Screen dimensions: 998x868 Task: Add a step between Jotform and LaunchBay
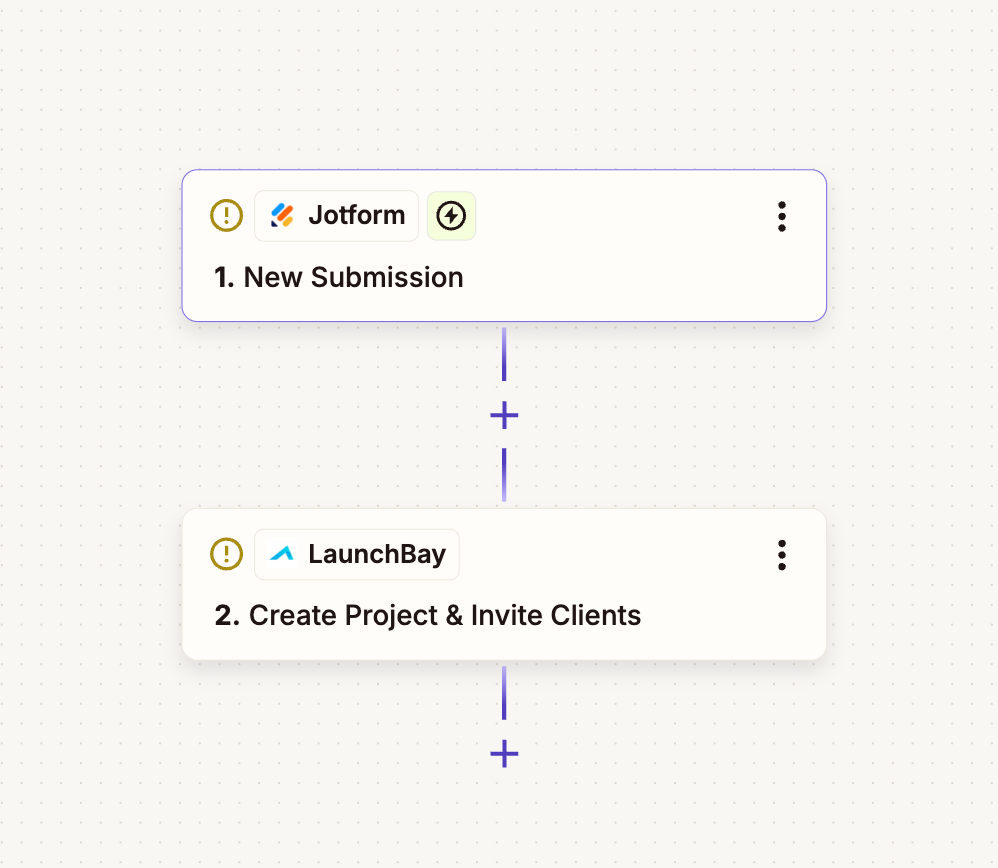coord(504,415)
